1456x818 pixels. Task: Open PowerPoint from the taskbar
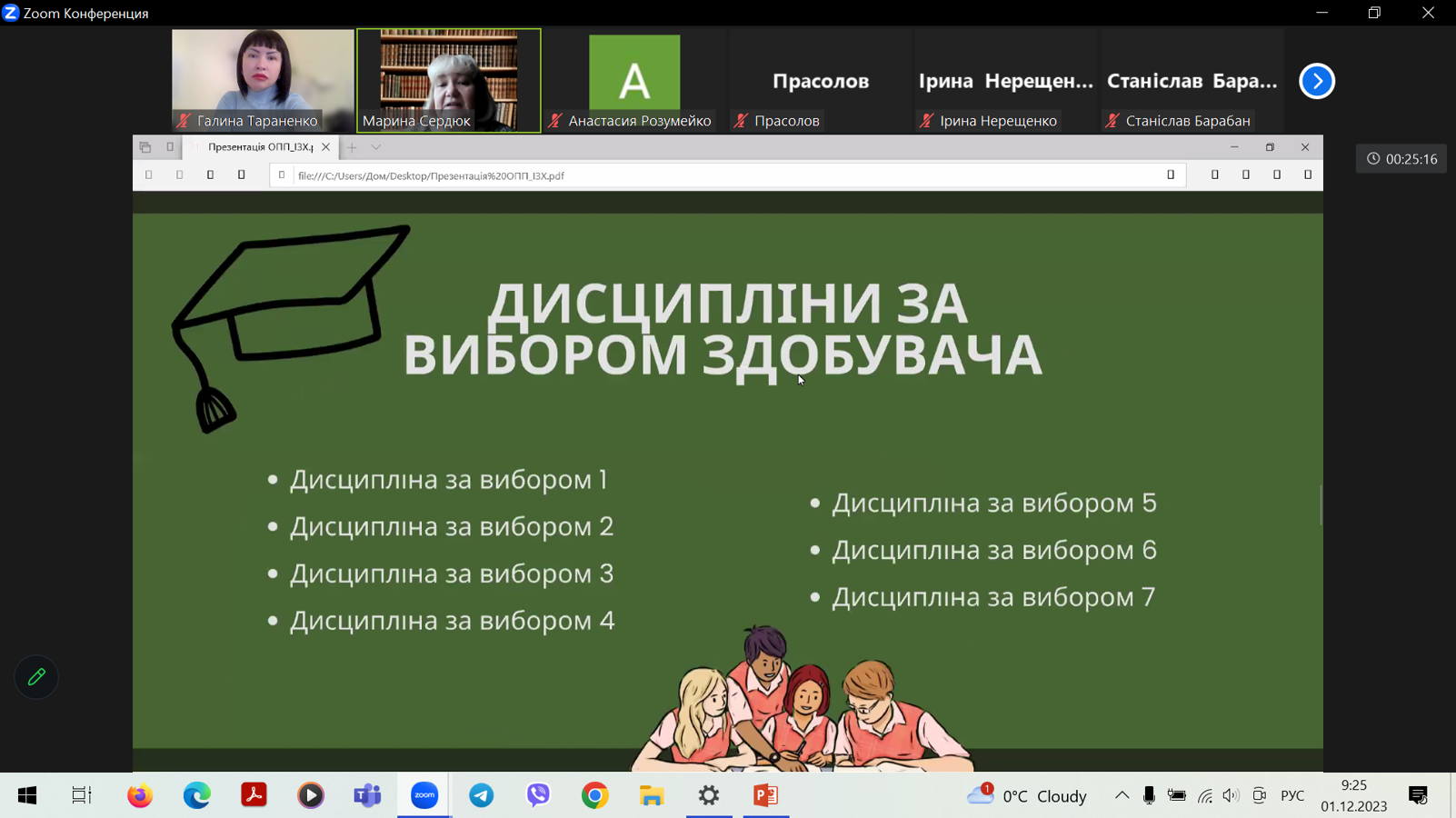click(x=765, y=795)
